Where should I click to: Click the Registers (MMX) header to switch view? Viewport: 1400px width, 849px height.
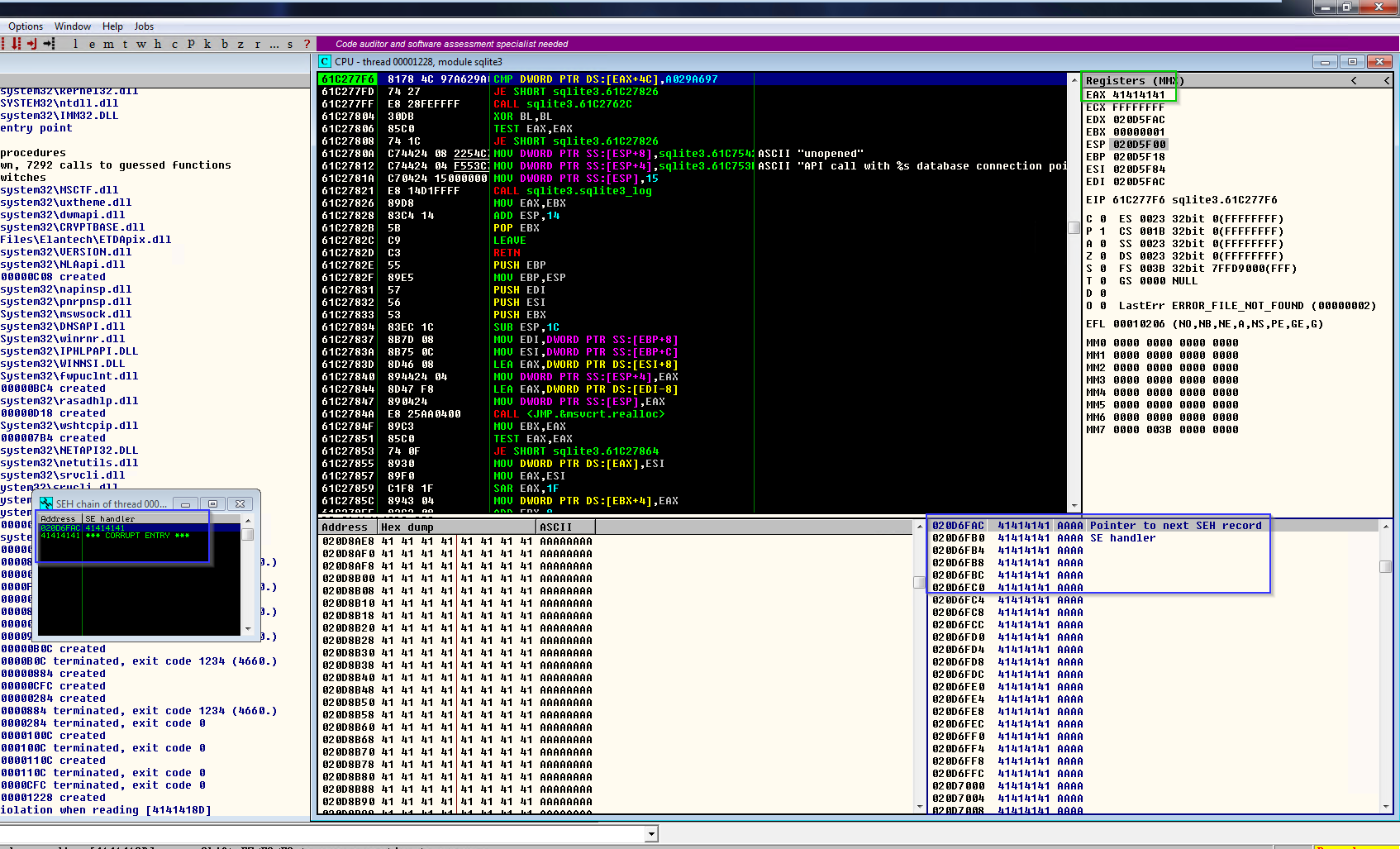(1134, 80)
